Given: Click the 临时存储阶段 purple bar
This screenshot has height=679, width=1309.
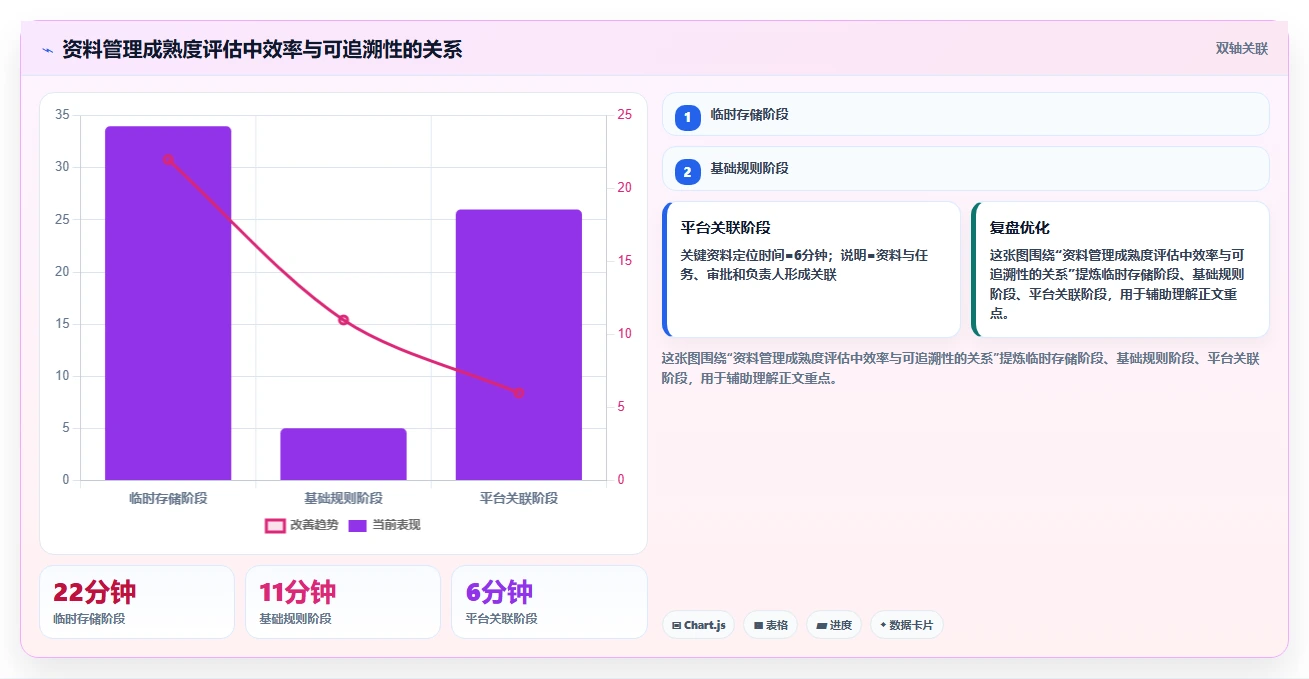Looking at the screenshot, I should (x=168, y=303).
